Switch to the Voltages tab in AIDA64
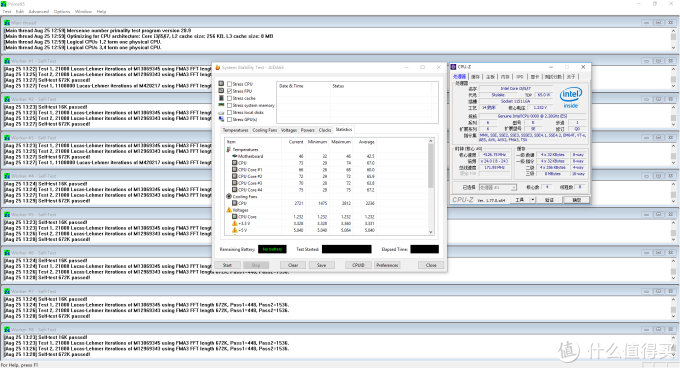The height and width of the screenshot is (368, 680). click(x=289, y=130)
